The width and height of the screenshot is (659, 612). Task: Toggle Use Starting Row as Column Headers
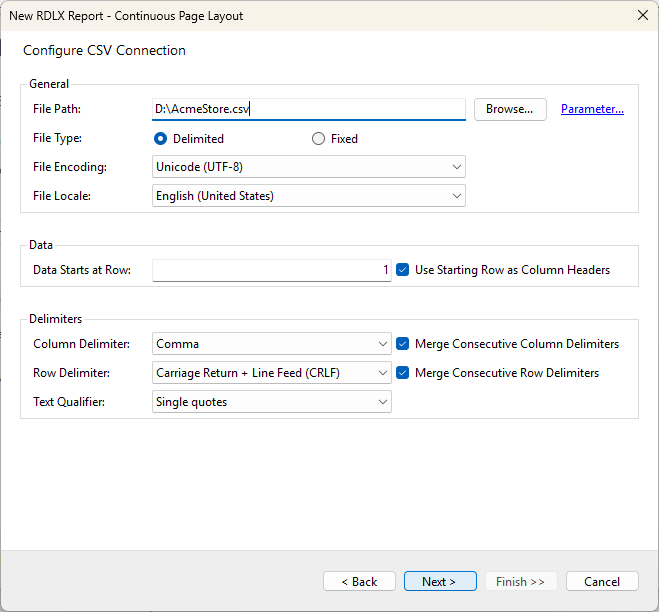click(403, 270)
